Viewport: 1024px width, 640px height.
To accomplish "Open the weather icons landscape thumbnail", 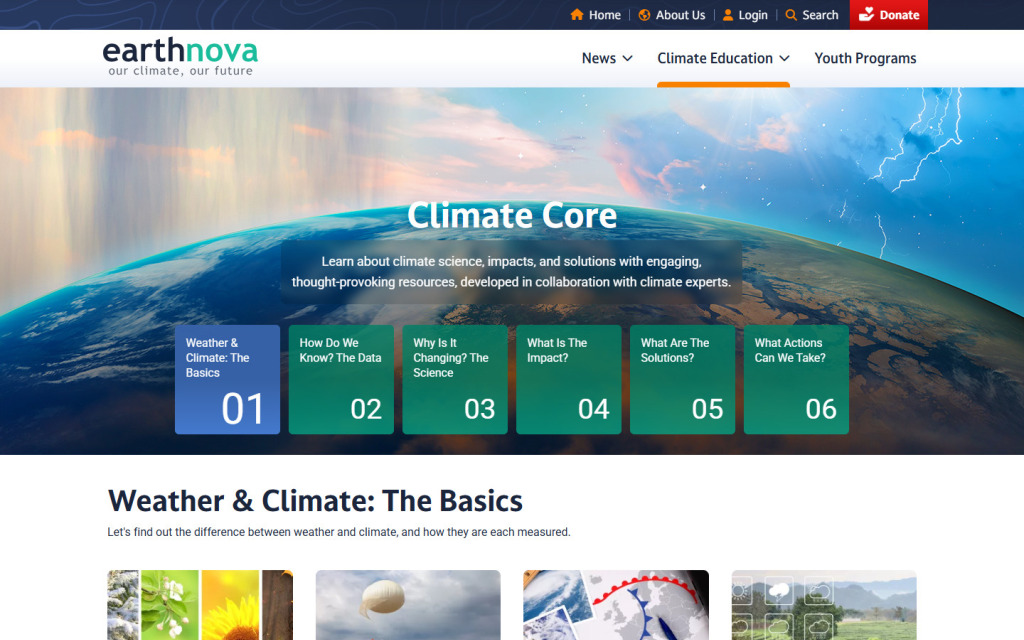I will point(824,605).
